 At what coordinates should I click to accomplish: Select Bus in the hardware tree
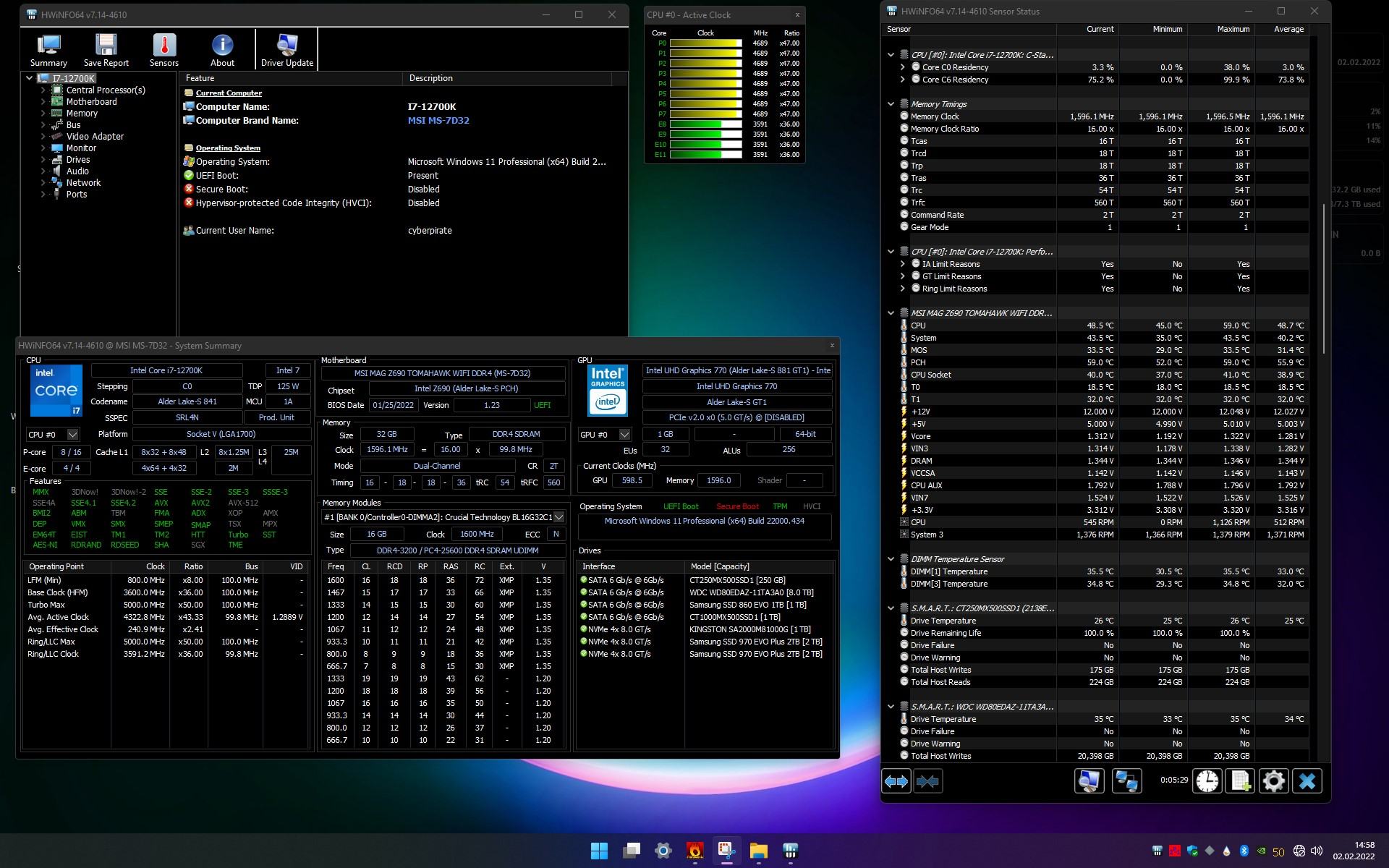pos(73,125)
